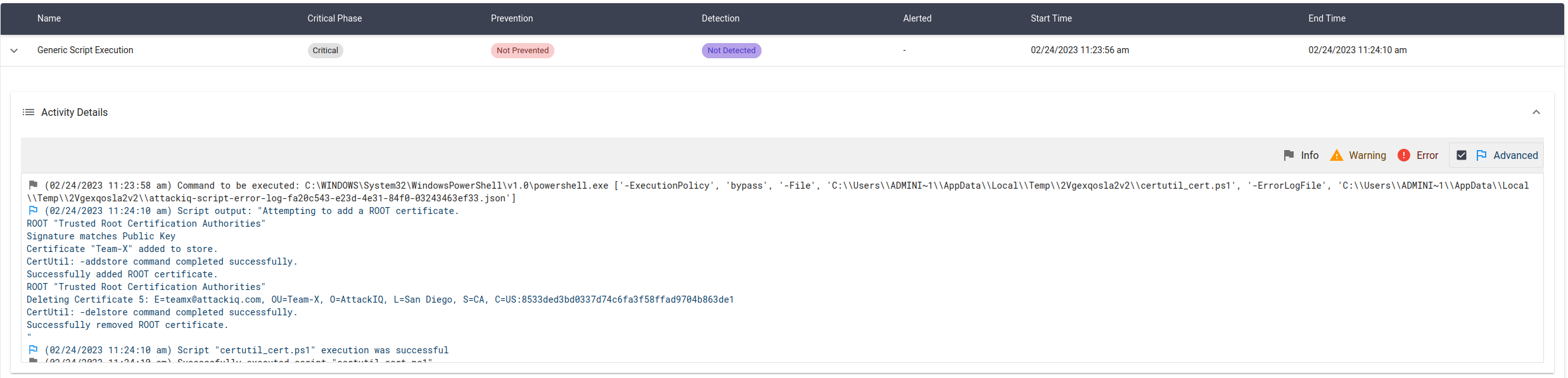
Task: Click the Not Prevented status badge
Action: coord(522,51)
